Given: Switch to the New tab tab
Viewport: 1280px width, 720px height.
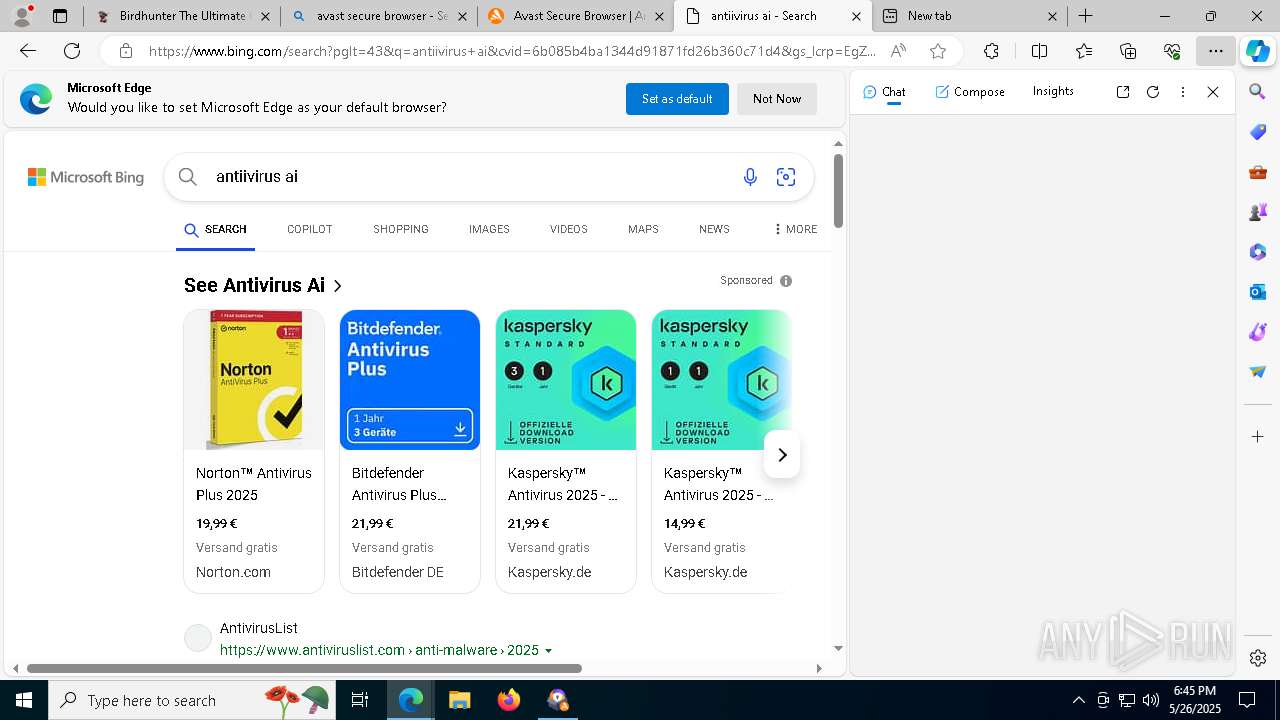Looking at the screenshot, I should (x=968, y=16).
